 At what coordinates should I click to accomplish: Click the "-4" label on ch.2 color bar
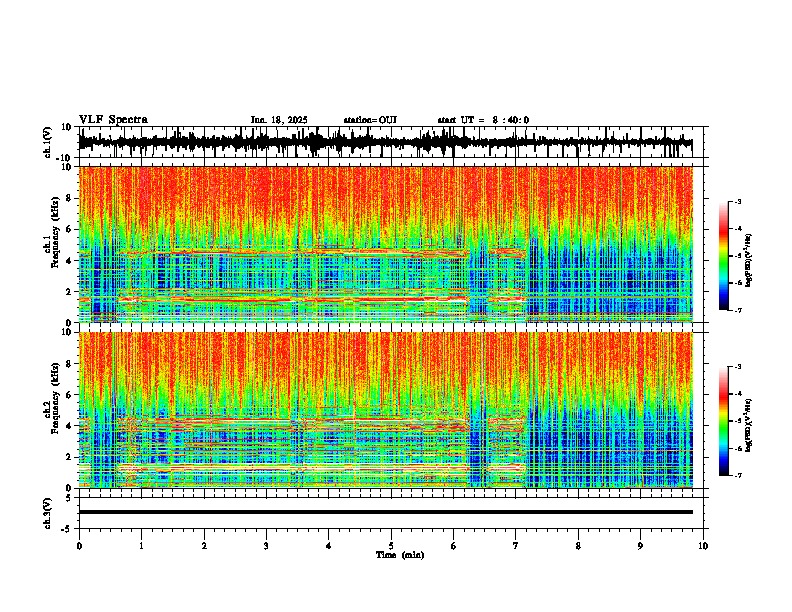point(738,394)
